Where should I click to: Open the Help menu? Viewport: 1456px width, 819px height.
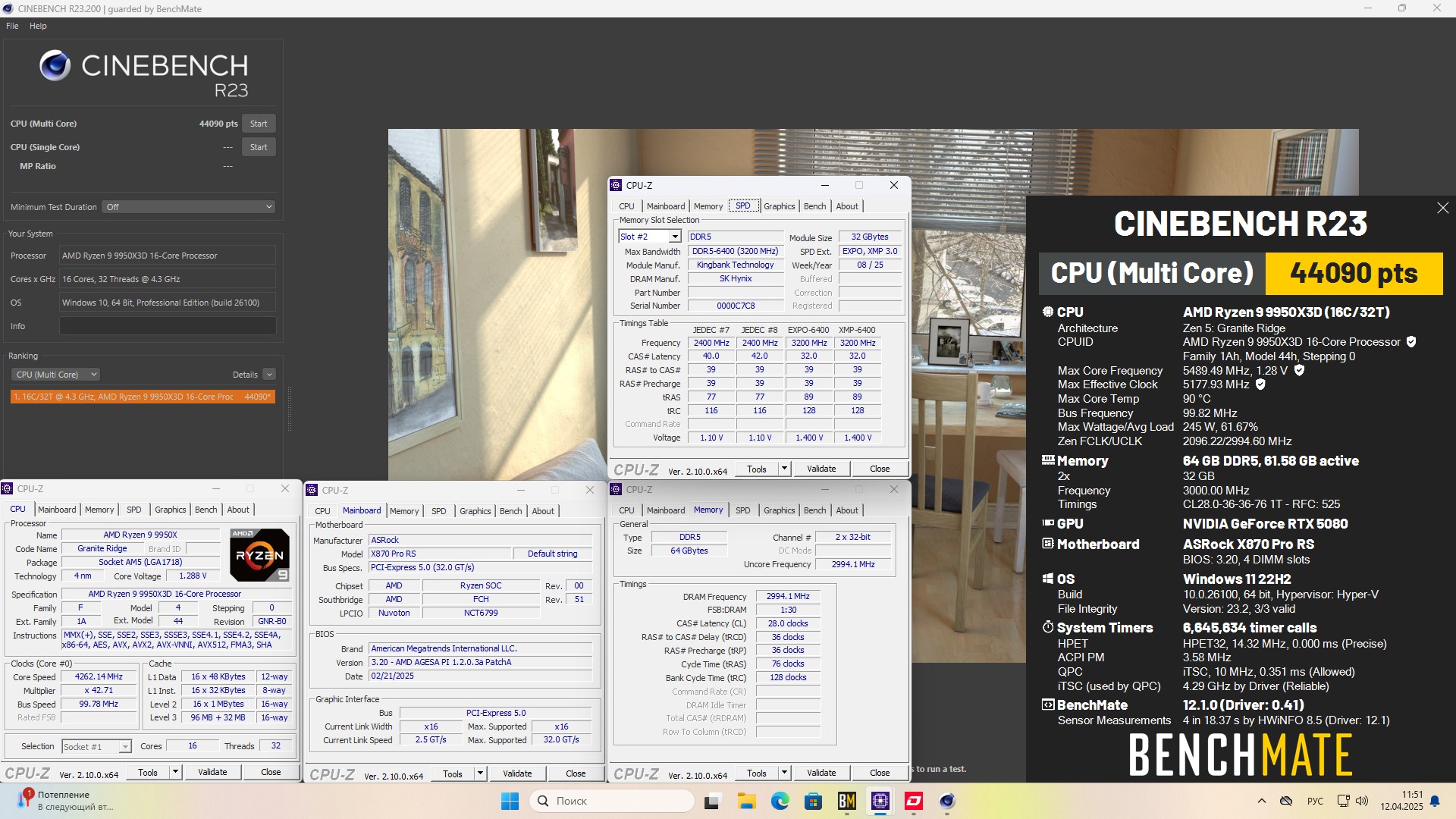[x=38, y=26]
